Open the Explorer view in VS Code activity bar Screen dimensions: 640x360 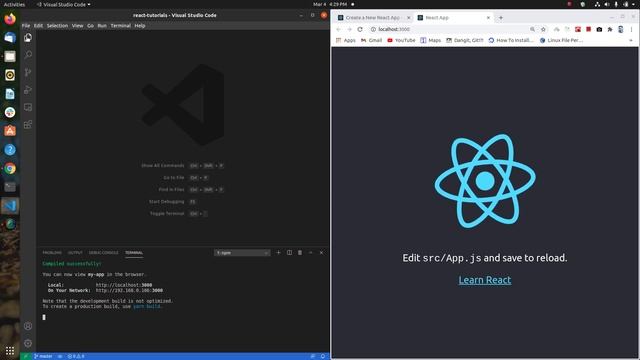(x=28, y=38)
